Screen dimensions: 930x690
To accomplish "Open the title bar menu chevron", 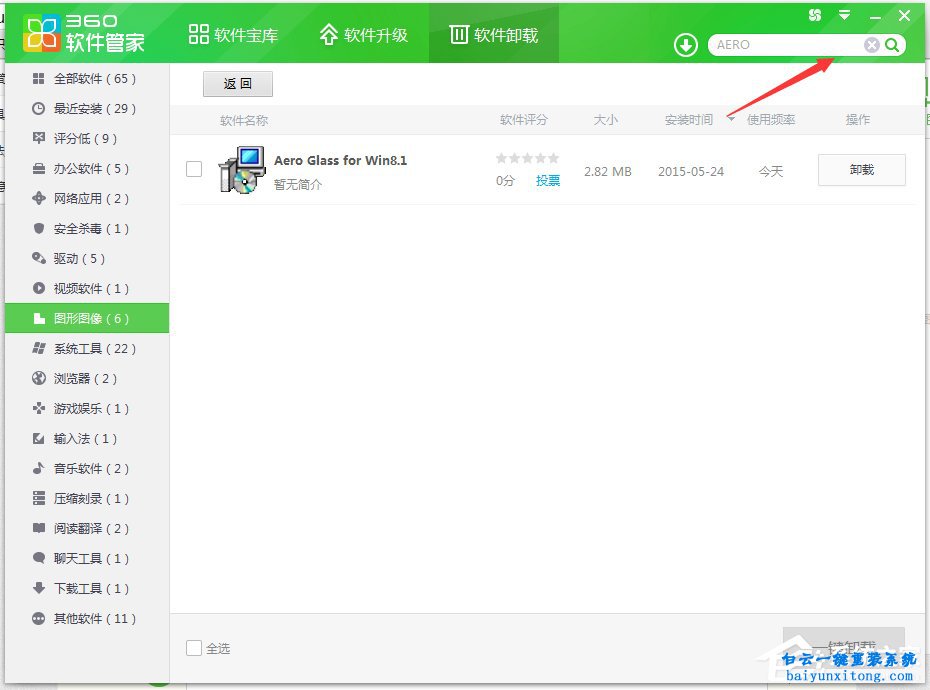I will pos(843,15).
